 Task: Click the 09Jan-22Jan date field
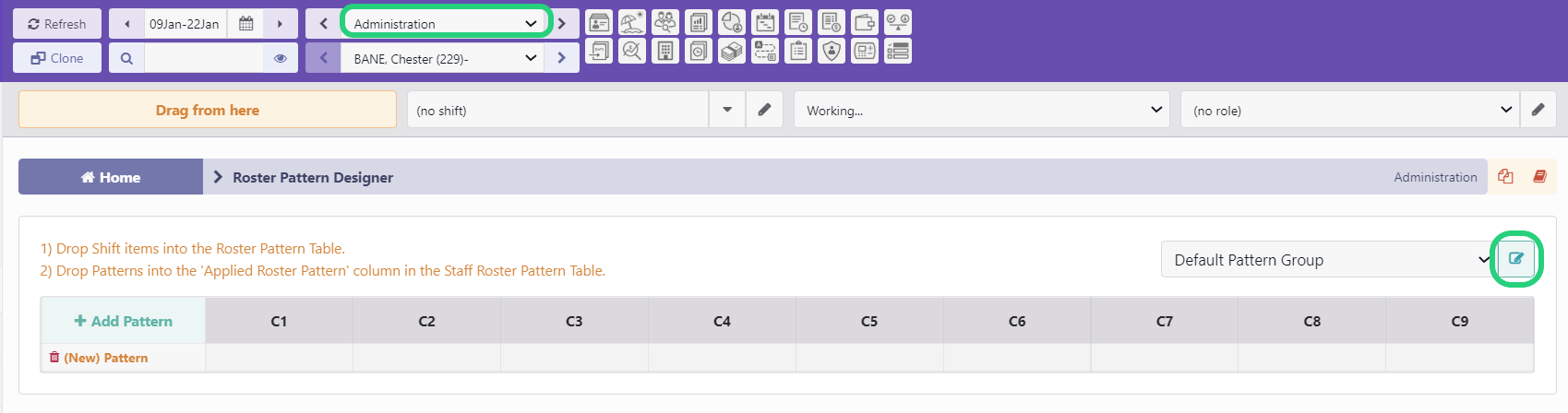186,24
